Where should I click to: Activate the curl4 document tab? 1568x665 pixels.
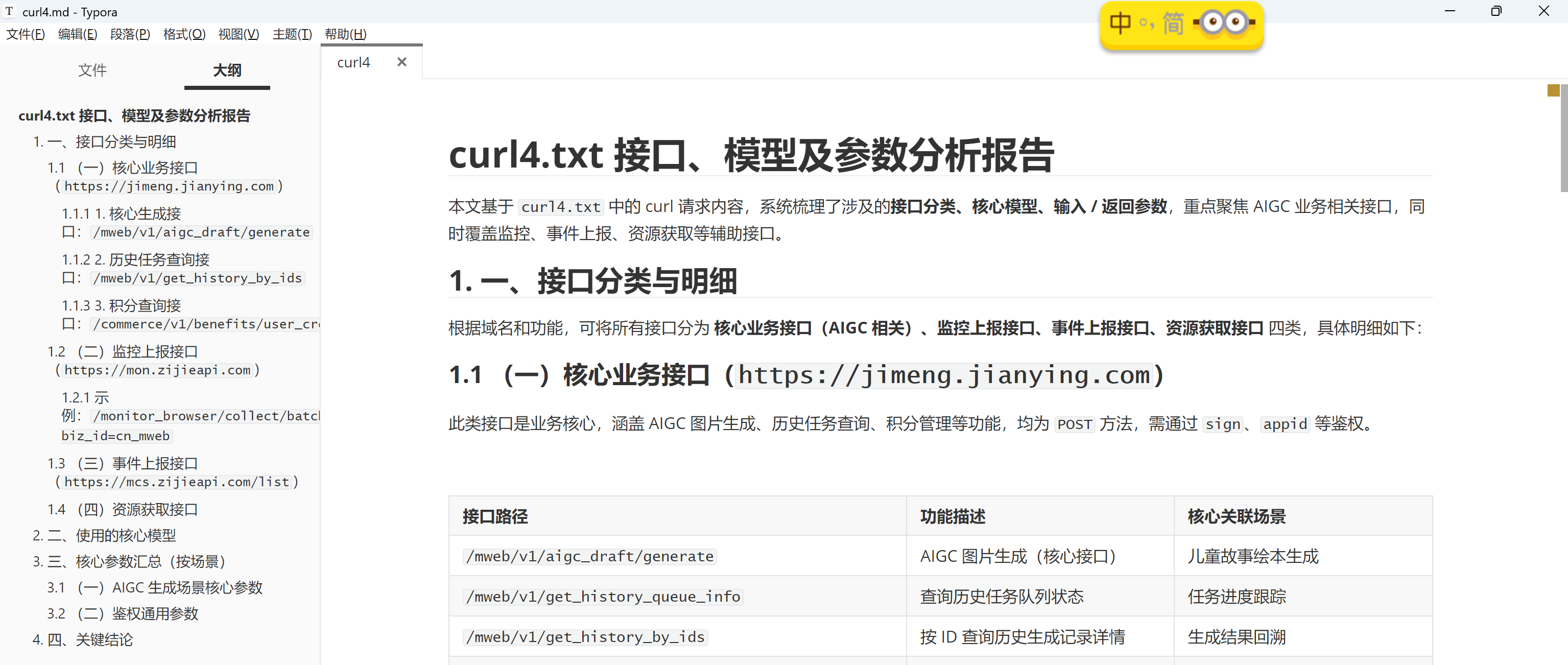click(353, 63)
